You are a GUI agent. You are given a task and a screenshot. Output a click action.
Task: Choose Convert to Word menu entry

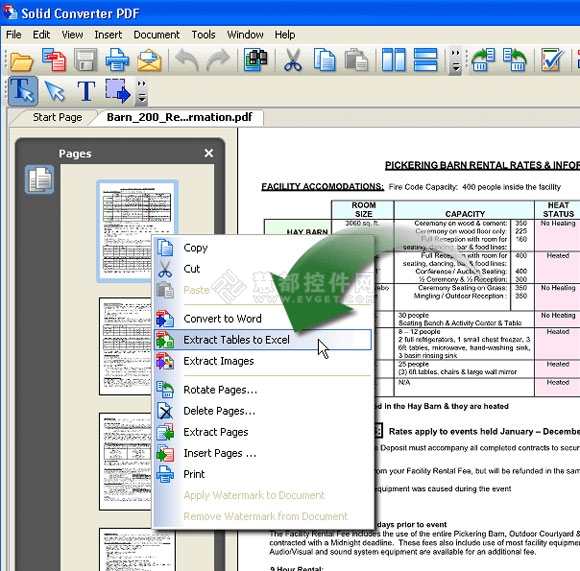pyautogui.click(x=263, y=318)
